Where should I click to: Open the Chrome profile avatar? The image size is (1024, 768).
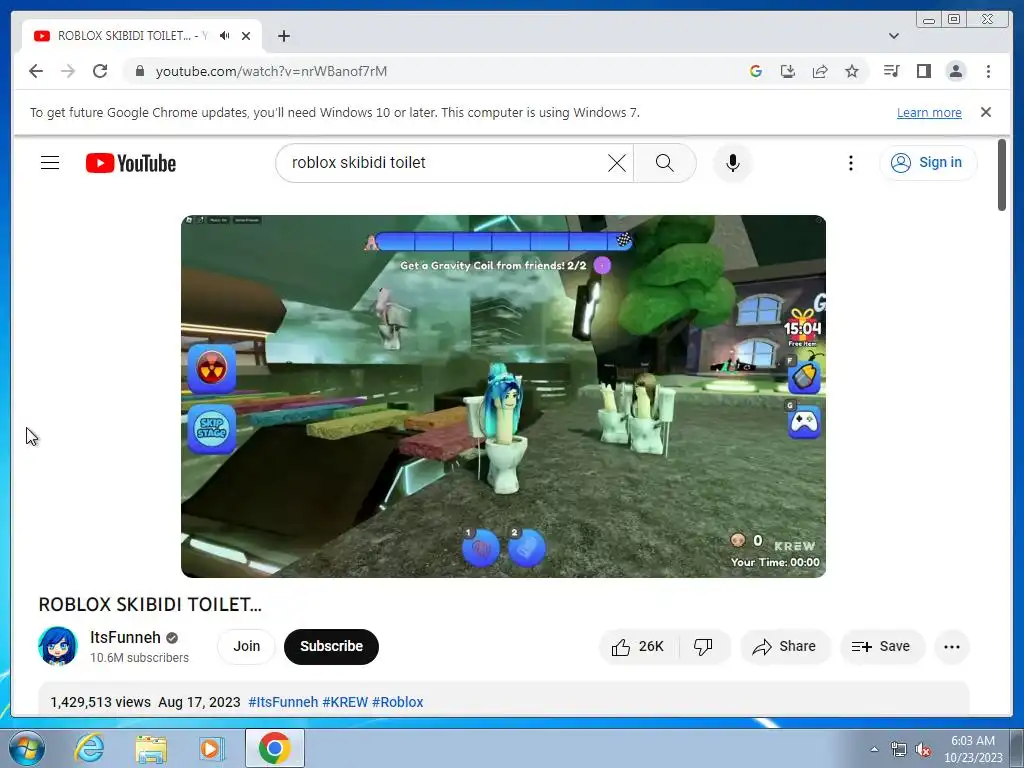point(956,71)
